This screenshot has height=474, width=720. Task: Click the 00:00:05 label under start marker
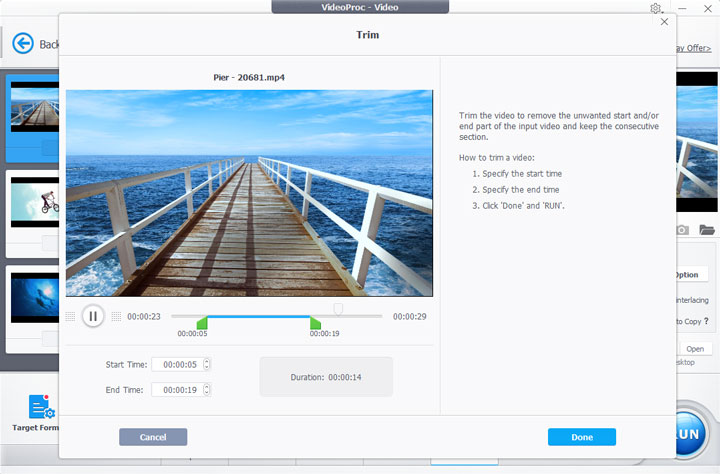pyautogui.click(x=192, y=333)
